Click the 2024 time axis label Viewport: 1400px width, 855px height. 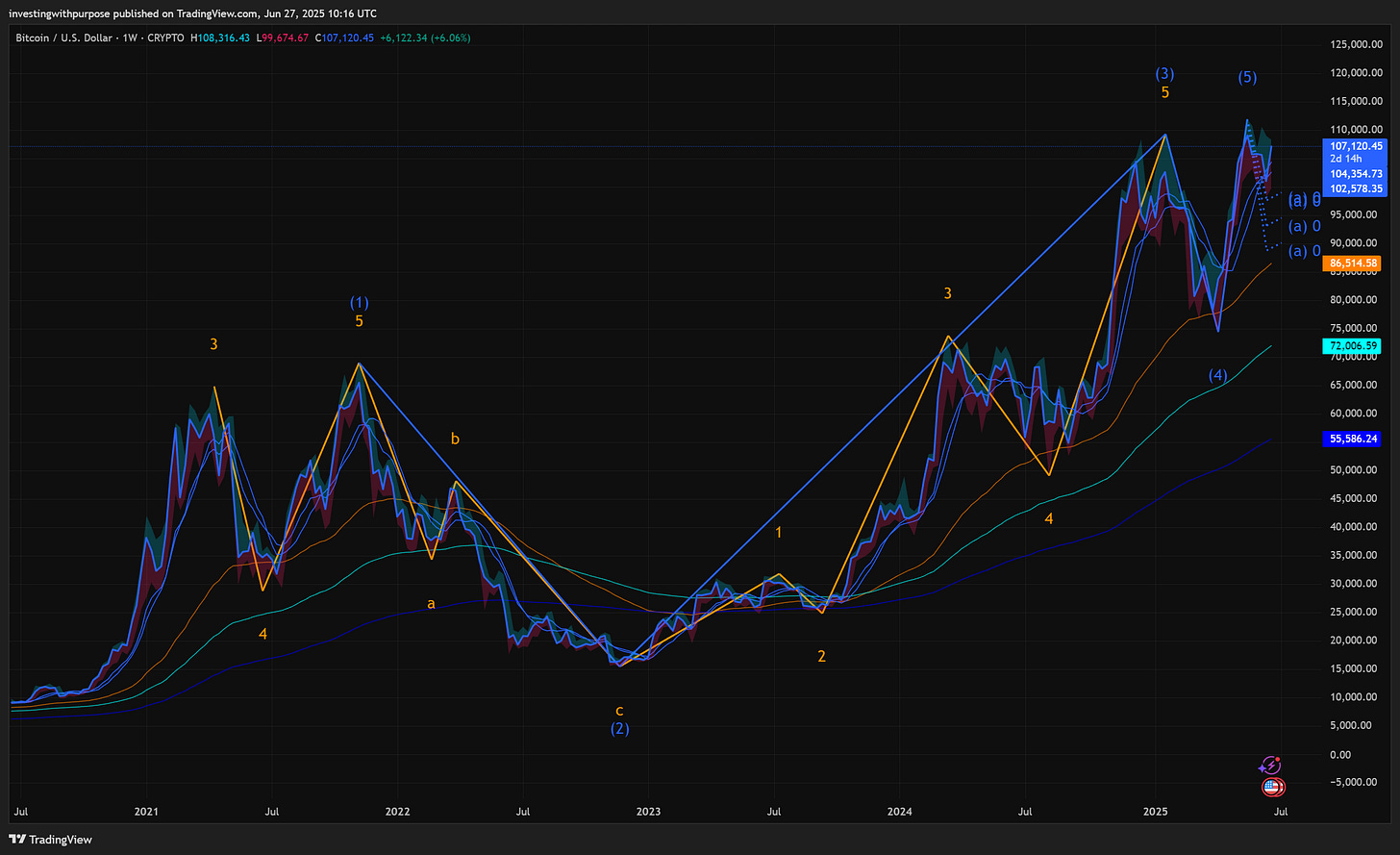[899, 812]
